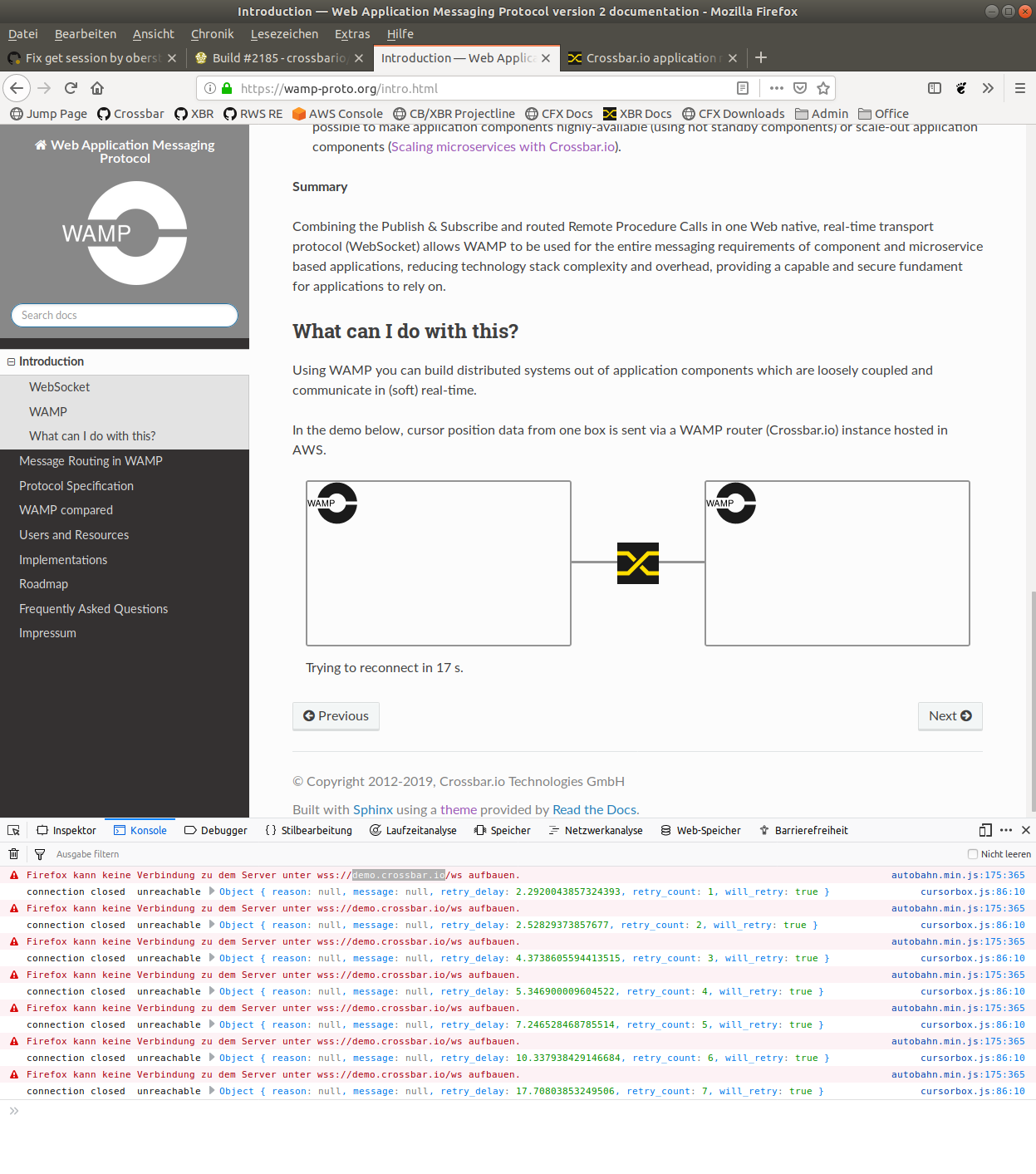Open AWS Console bookmark
Image resolution: width=1036 pixels, height=1174 pixels.
tap(337, 114)
